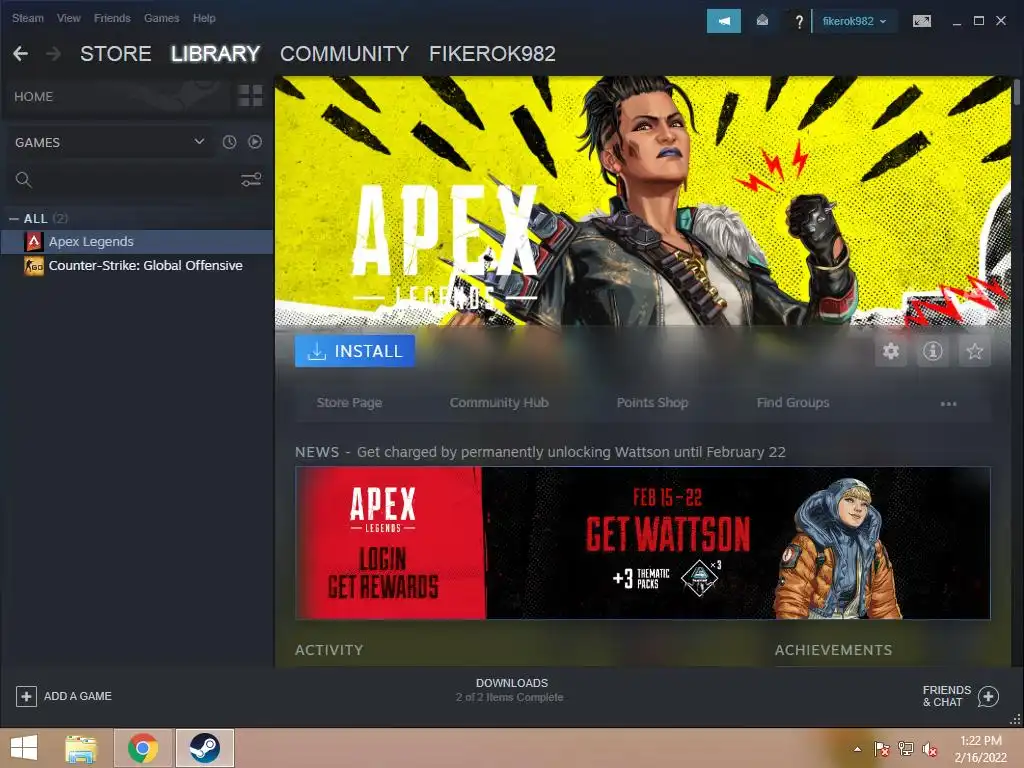Screen dimensions: 1024x768
Task: Click the ADD A GAME label
Action: pos(78,696)
